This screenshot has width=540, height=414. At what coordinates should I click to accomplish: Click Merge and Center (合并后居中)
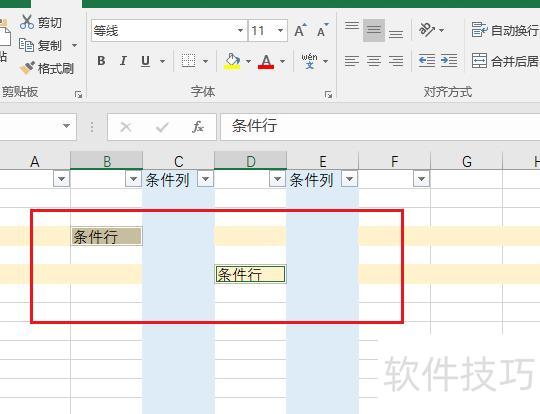(505, 61)
